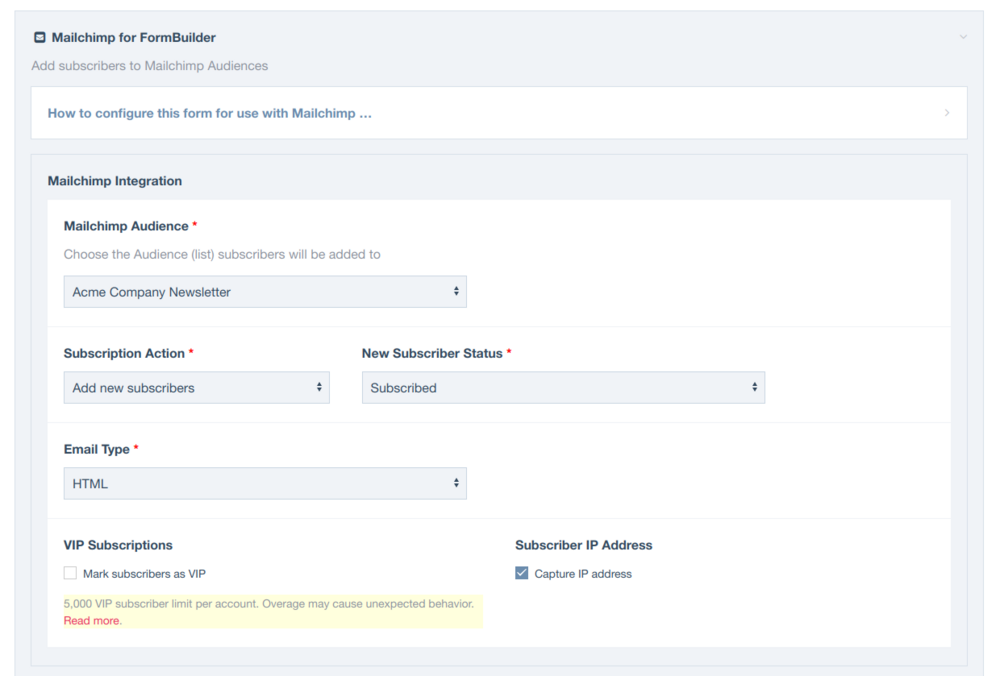Open the New Subscriber Status dropdown

[562, 388]
